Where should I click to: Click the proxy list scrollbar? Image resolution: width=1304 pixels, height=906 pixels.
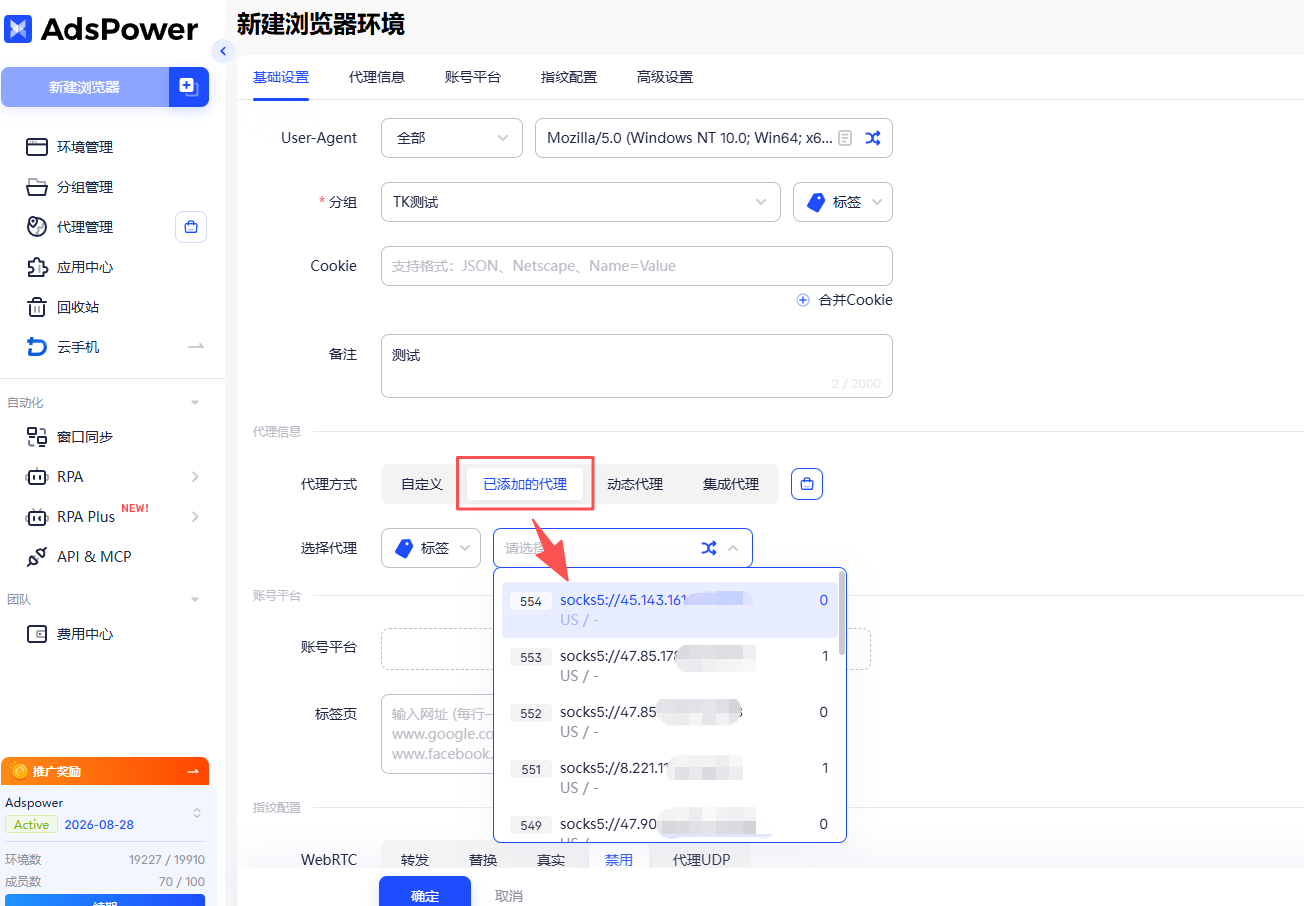842,614
